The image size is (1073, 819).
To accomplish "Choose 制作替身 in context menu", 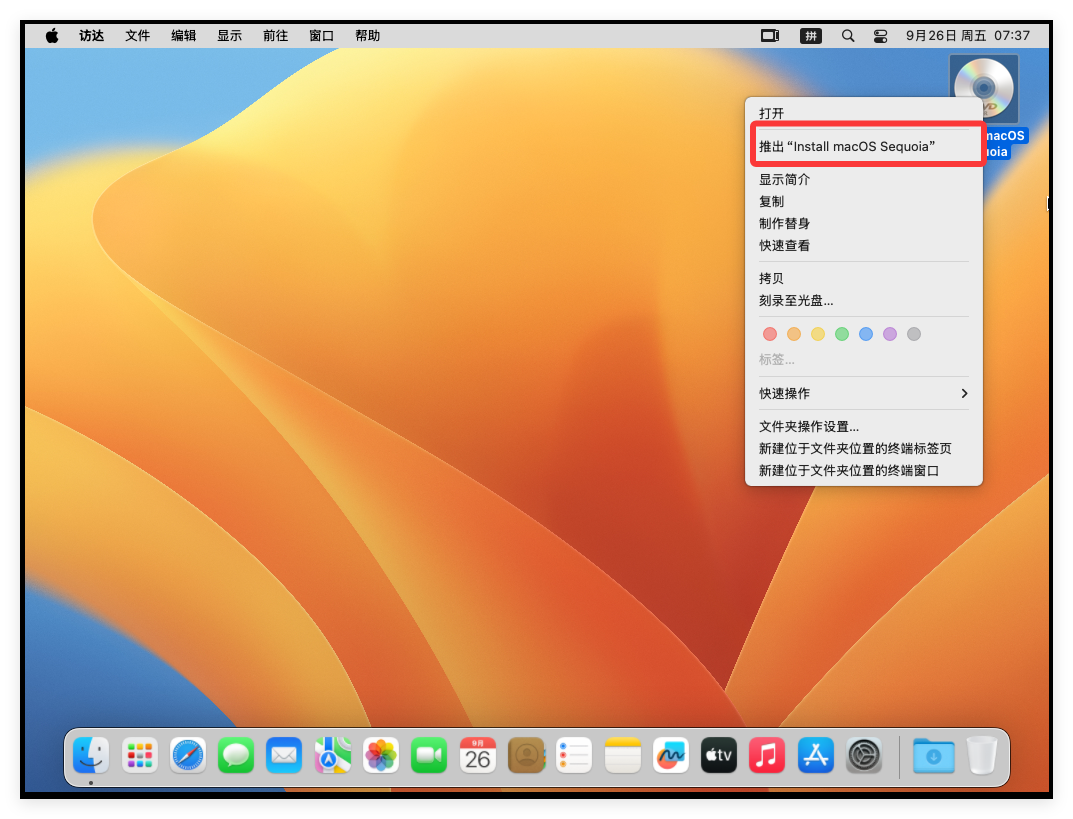I will tap(864, 223).
